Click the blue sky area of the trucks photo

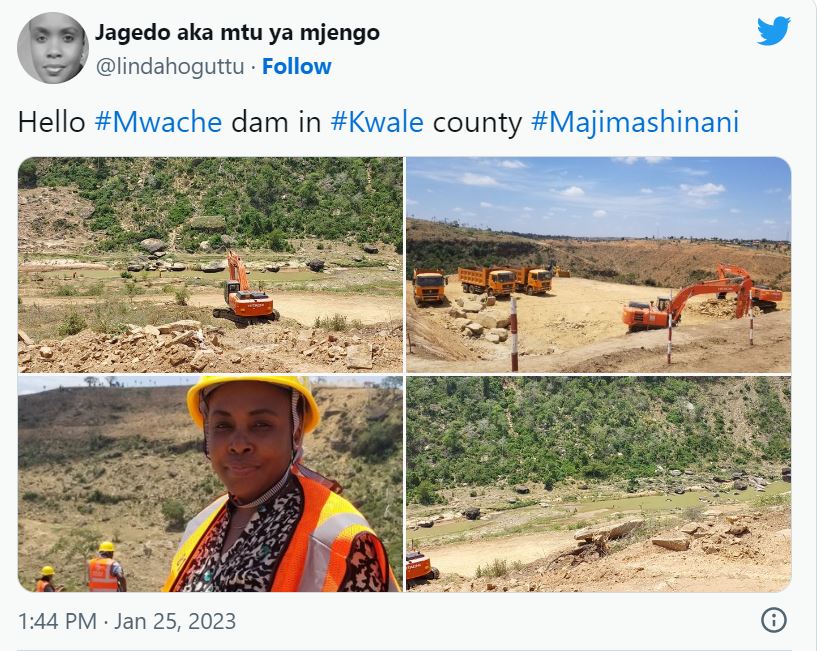coord(598,193)
